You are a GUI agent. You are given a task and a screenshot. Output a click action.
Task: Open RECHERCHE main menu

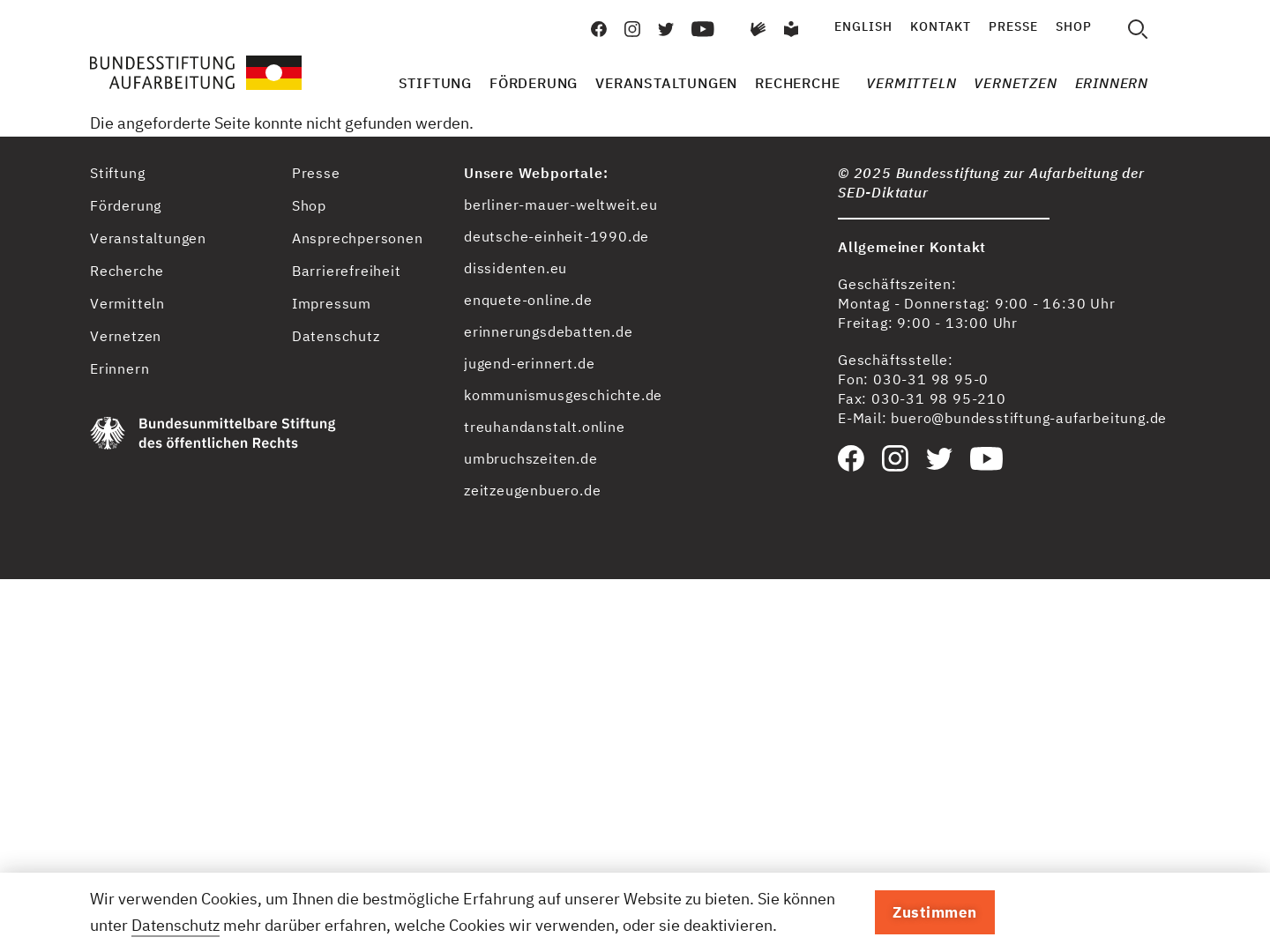click(x=797, y=83)
